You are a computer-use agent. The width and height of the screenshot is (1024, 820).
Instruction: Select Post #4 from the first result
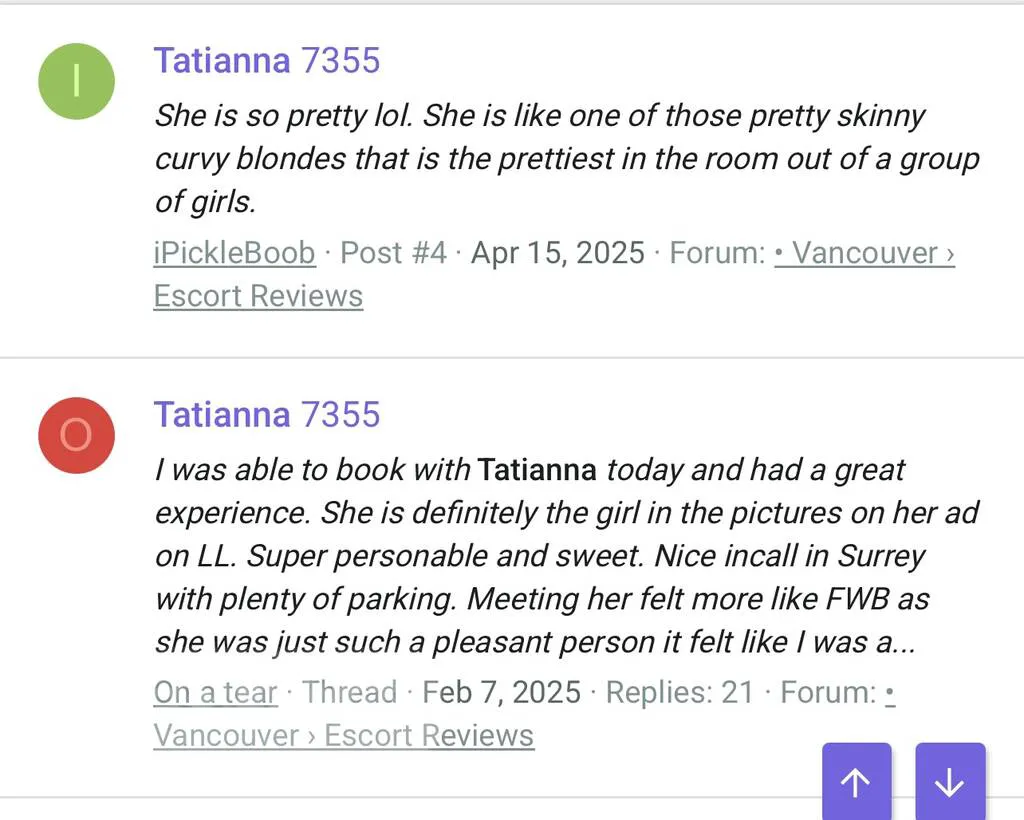click(x=392, y=253)
